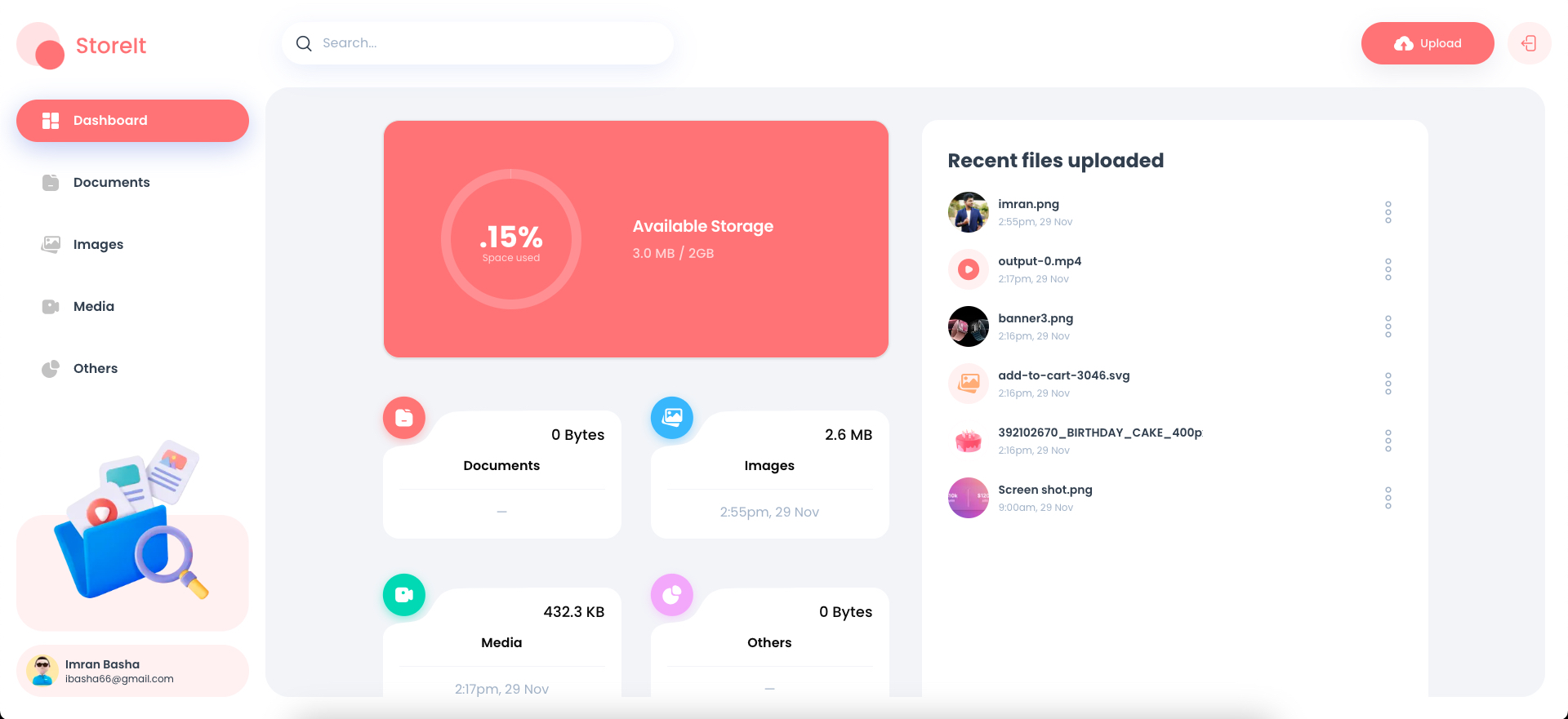Viewport: 1568px width, 719px height.
Task: Click the Documents card red file icon
Action: coord(404,418)
